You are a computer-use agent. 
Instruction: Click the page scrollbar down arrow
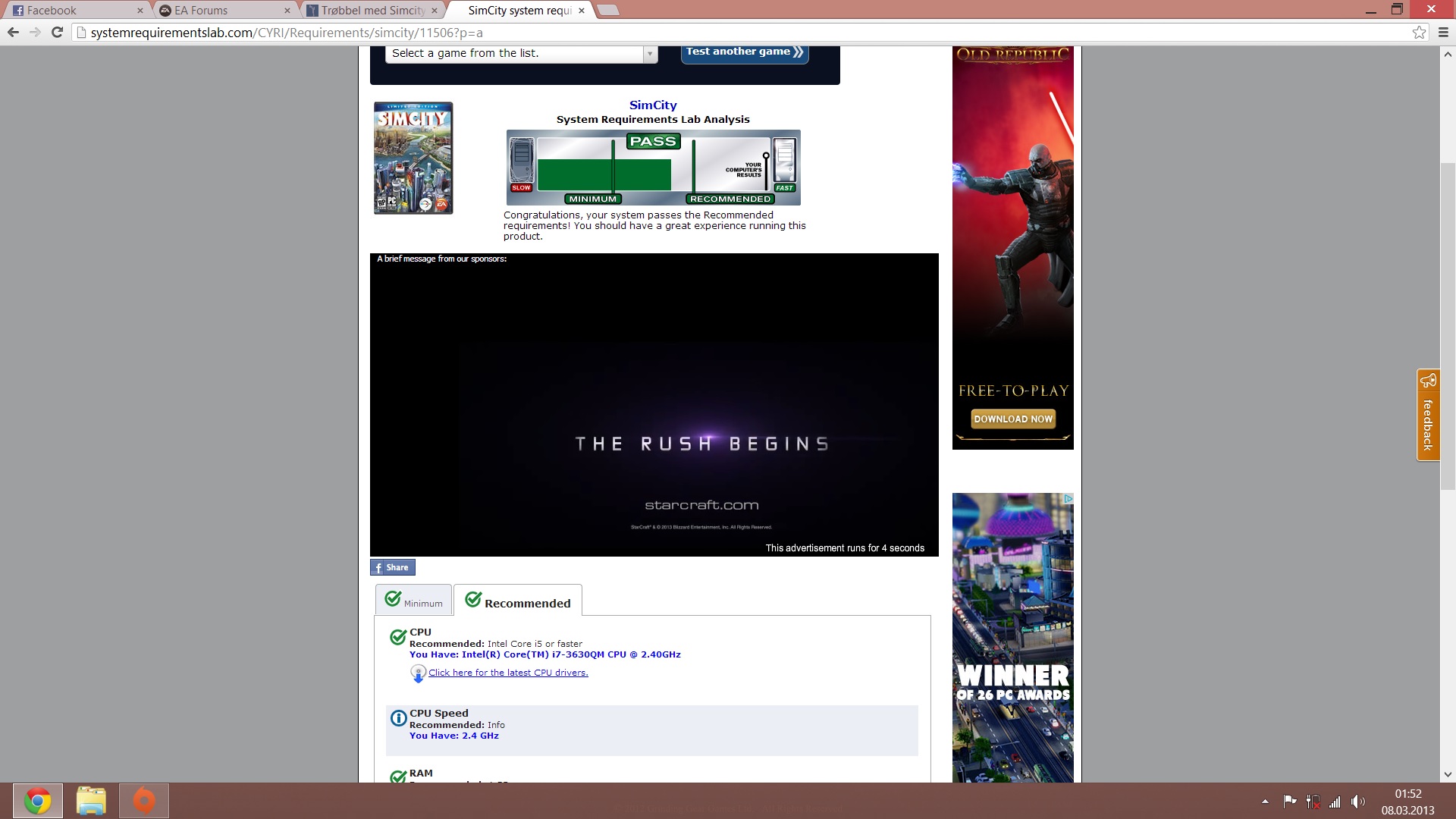click(x=1448, y=775)
